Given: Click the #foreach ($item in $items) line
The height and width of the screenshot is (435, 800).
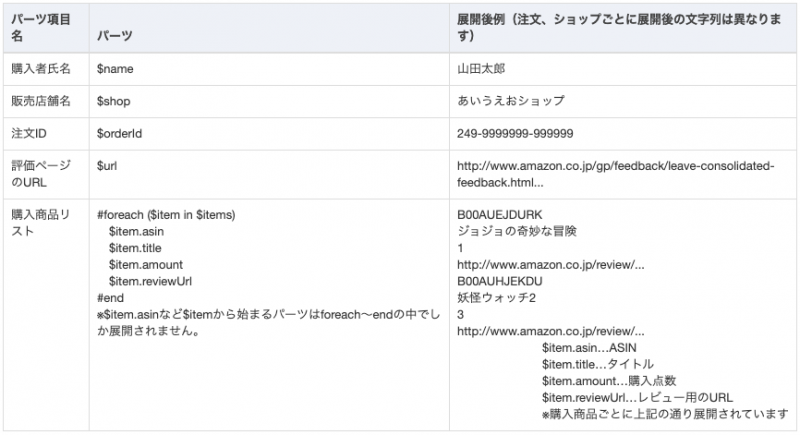Looking at the screenshot, I should pos(166,215).
